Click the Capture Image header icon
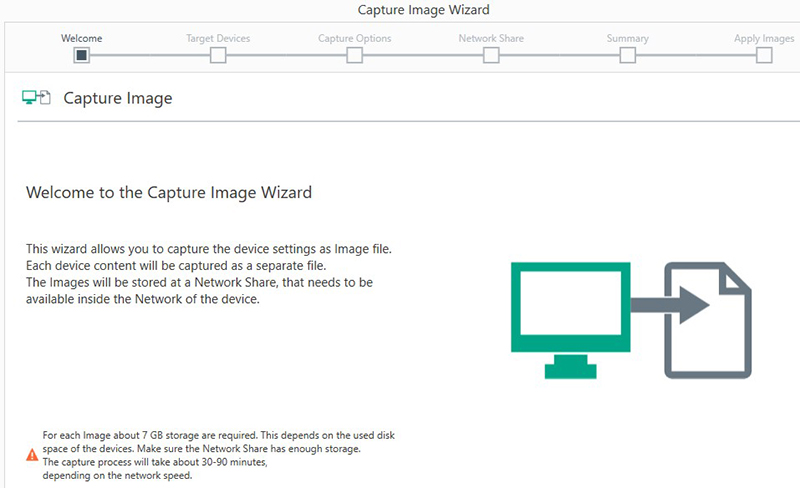Image resolution: width=800 pixels, height=488 pixels. coord(36,97)
